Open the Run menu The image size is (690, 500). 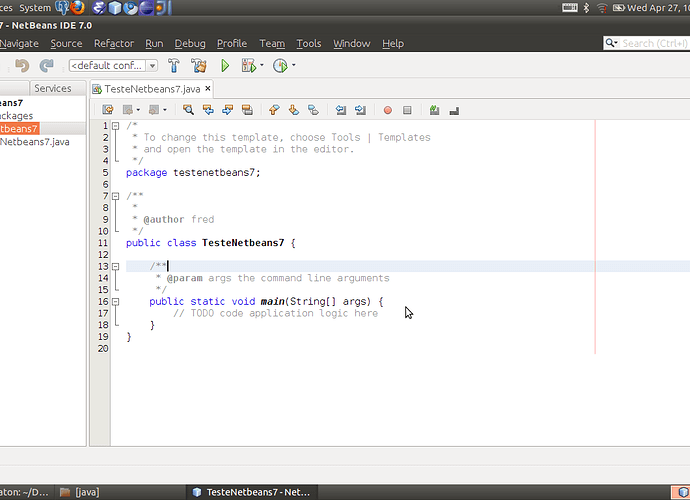(154, 44)
